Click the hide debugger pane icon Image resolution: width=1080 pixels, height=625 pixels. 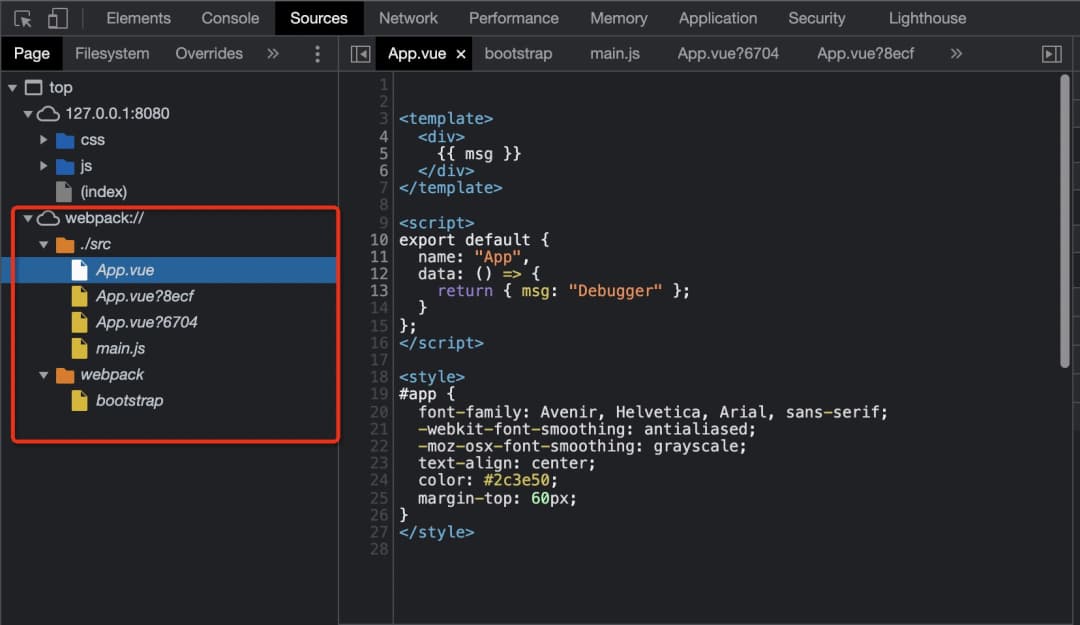click(x=1051, y=54)
